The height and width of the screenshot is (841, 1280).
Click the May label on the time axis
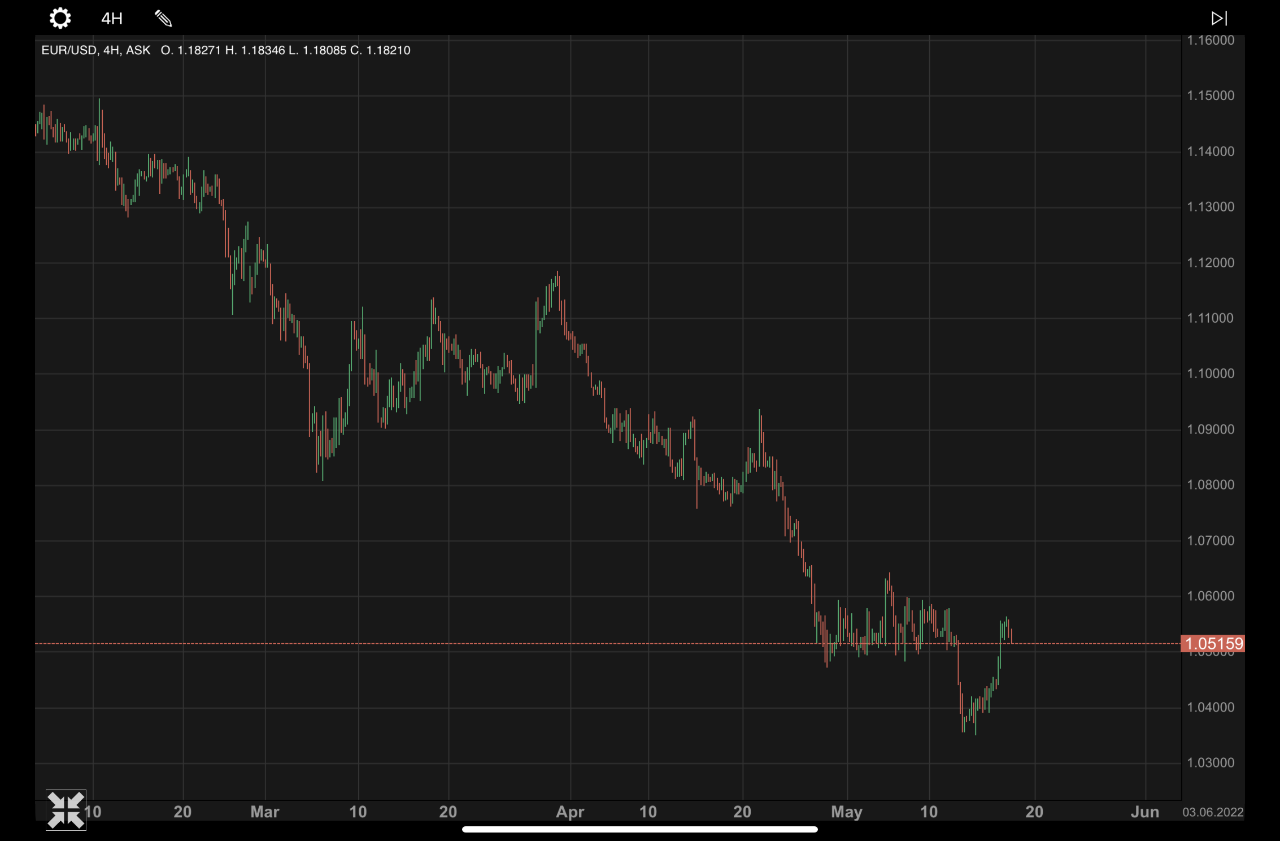pos(846,812)
